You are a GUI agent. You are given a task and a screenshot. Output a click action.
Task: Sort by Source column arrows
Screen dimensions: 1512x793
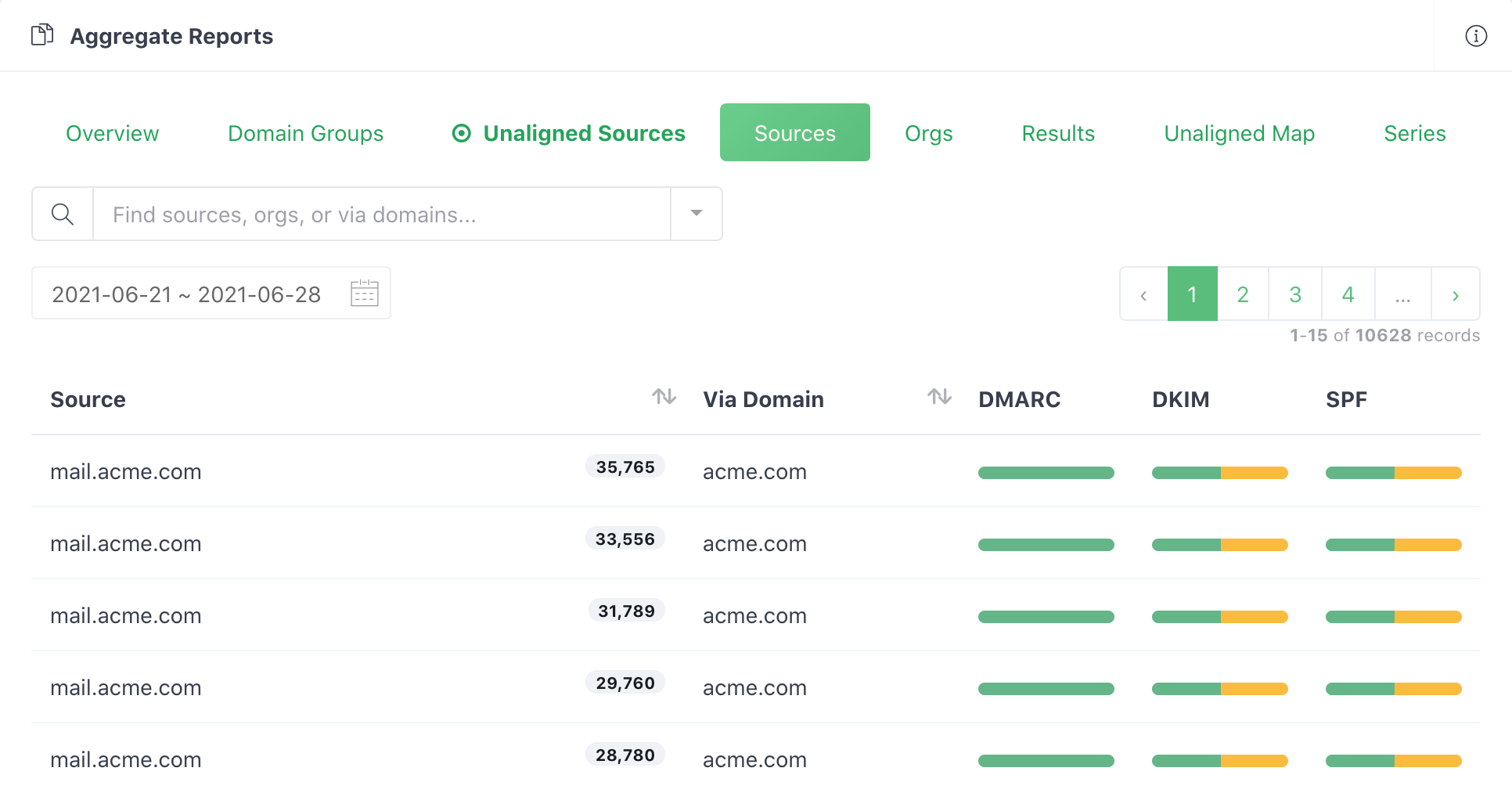(x=664, y=397)
